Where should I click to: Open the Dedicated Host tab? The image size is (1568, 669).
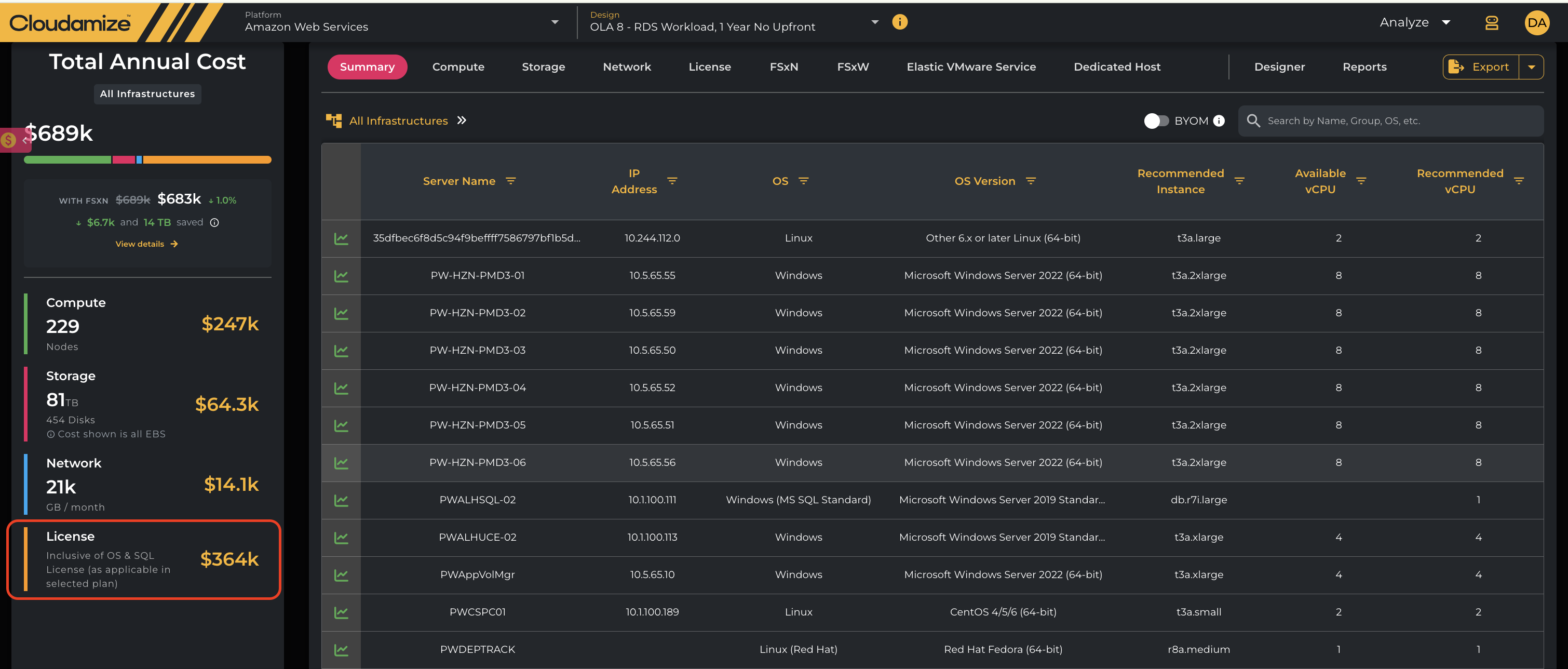tap(1116, 67)
